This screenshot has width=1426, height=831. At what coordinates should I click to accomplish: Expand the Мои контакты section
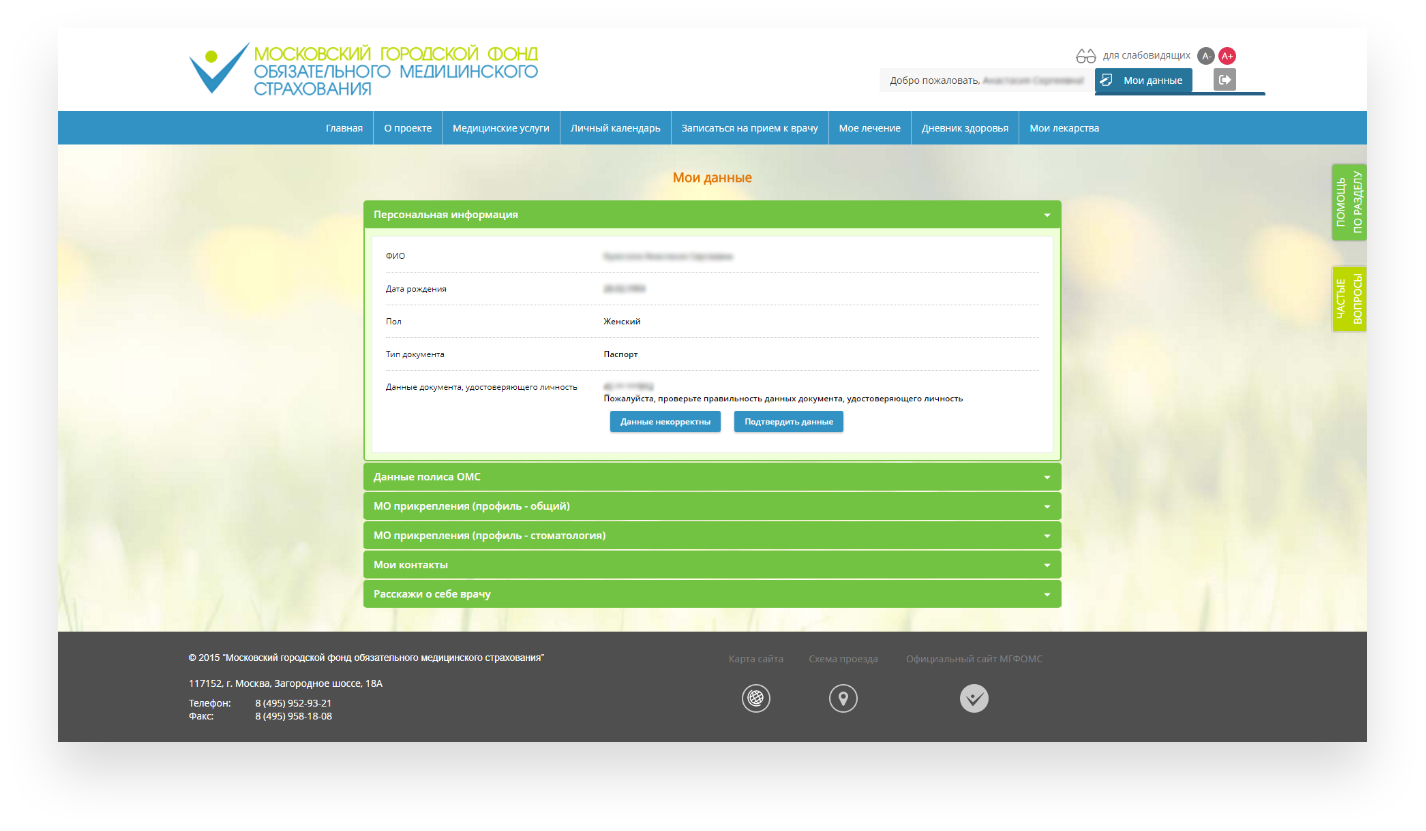(711, 565)
